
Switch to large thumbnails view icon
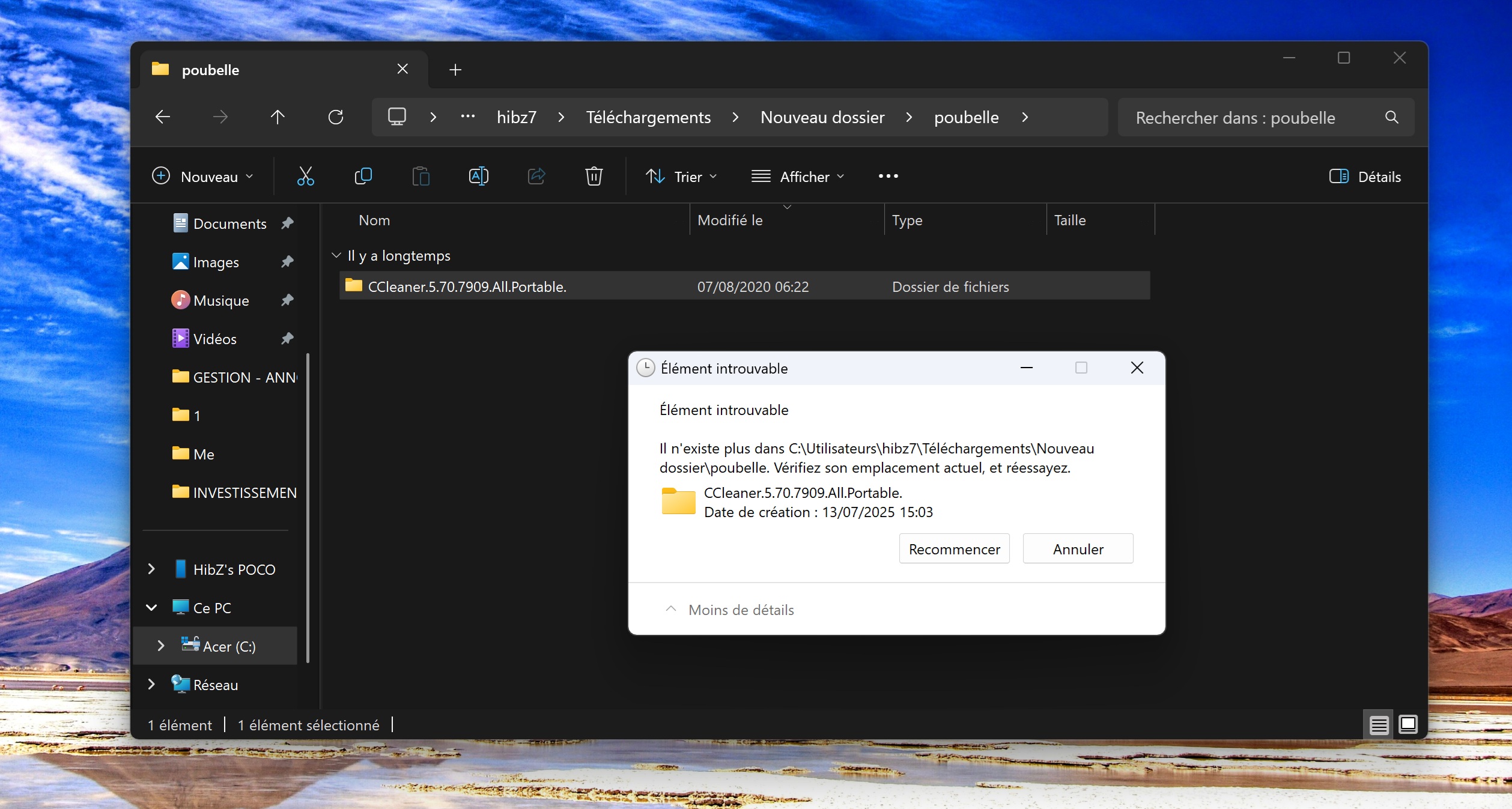pyautogui.click(x=1408, y=724)
